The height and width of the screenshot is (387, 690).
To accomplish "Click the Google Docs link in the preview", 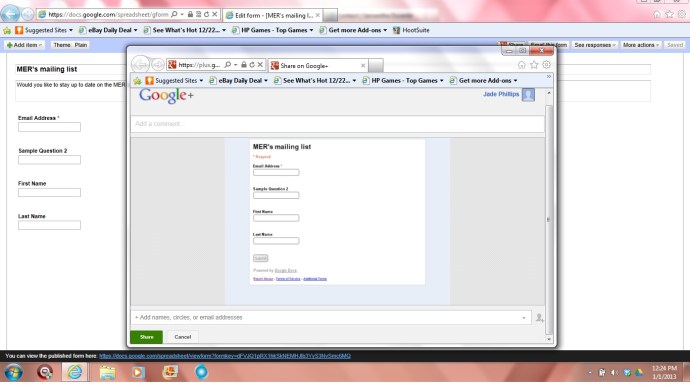I will (286, 270).
